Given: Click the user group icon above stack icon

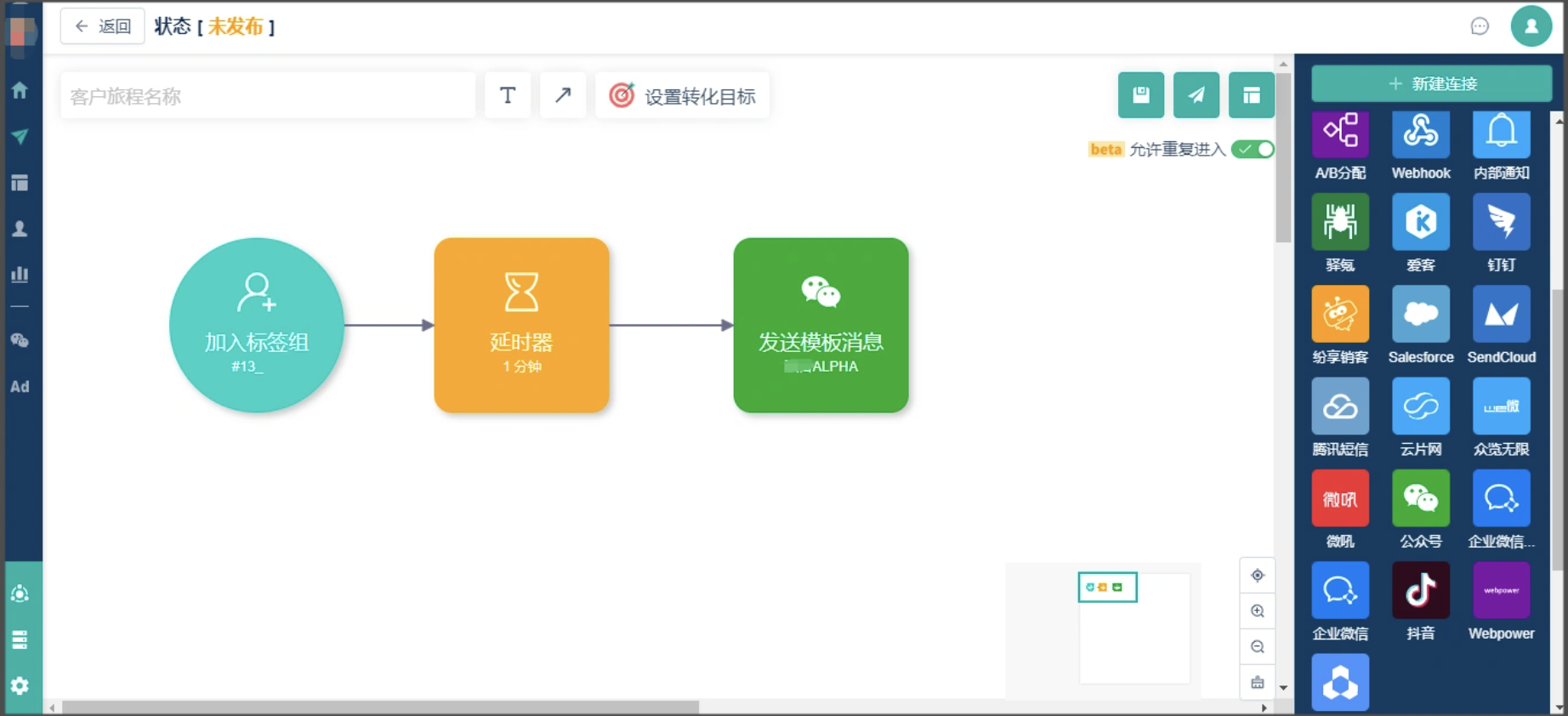Looking at the screenshot, I should [20, 594].
